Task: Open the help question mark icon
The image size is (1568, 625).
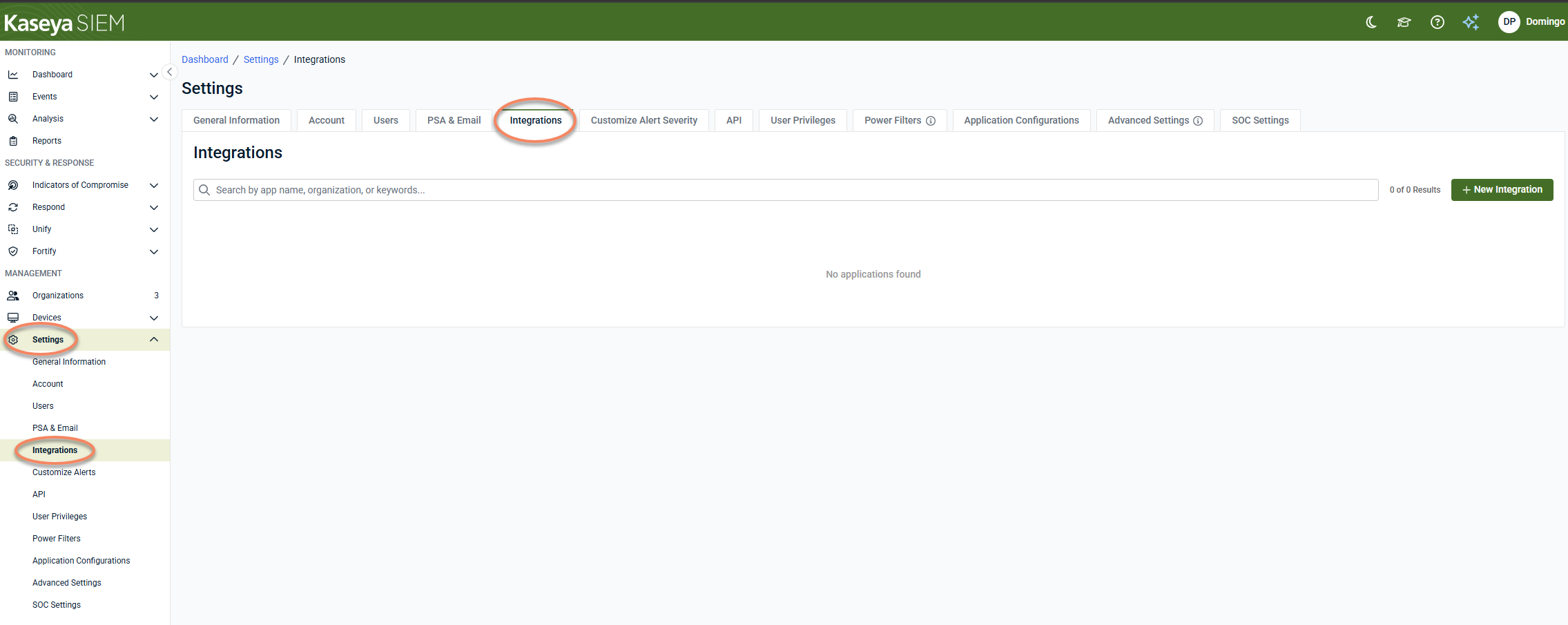Action: [x=1437, y=22]
